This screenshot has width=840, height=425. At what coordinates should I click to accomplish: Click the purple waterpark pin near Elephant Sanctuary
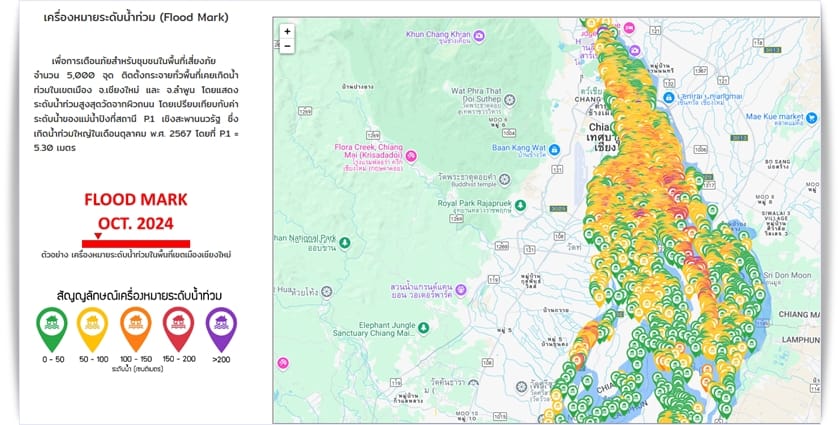[x=463, y=289]
